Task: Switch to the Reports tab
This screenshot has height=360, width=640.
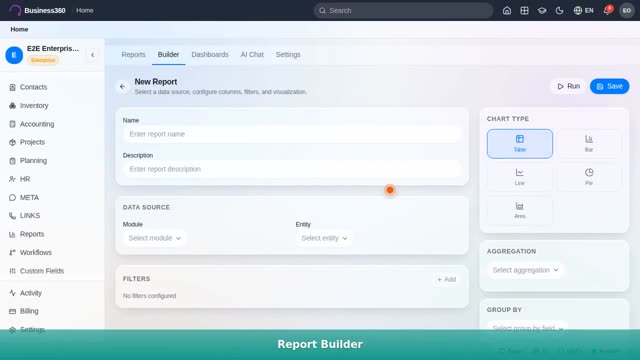Action: (133, 54)
